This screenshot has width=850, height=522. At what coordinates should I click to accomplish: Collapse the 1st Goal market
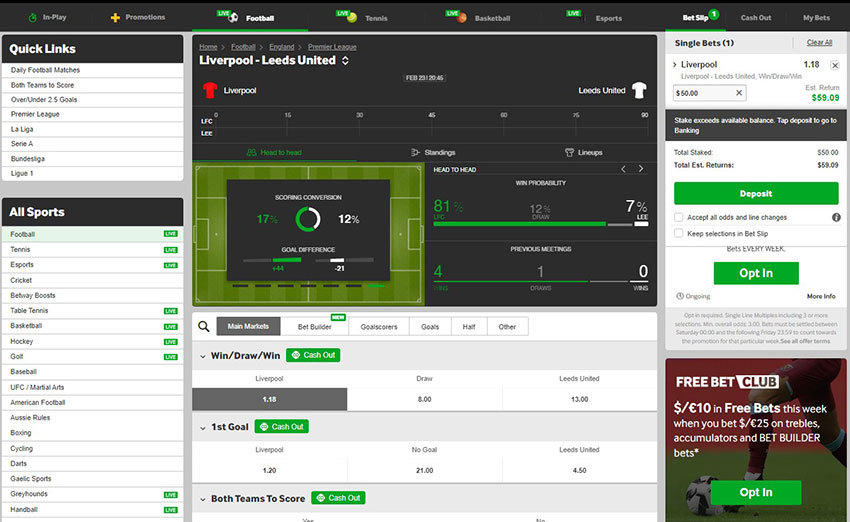point(203,428)
